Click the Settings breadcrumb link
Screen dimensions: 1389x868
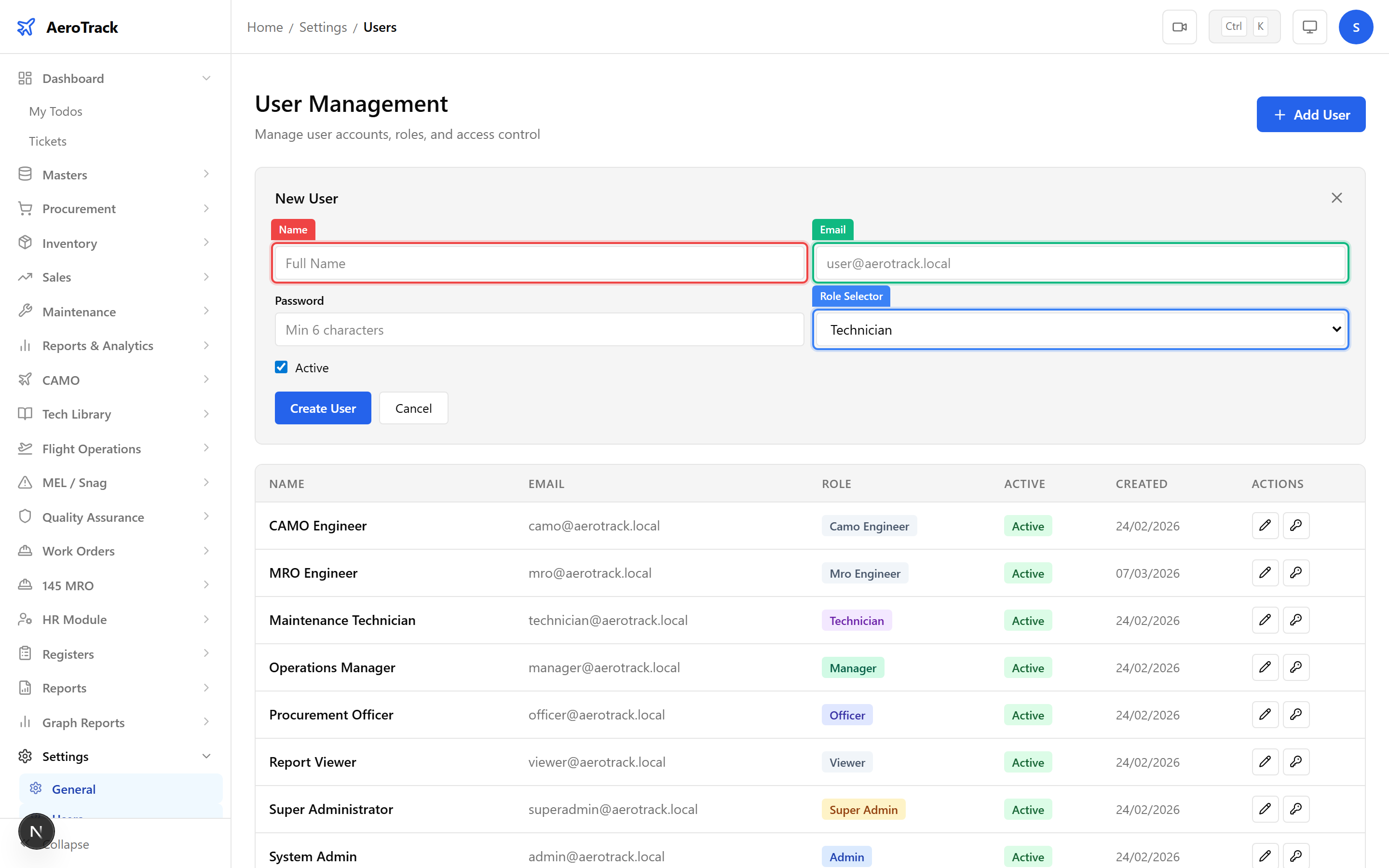(323, 27)
